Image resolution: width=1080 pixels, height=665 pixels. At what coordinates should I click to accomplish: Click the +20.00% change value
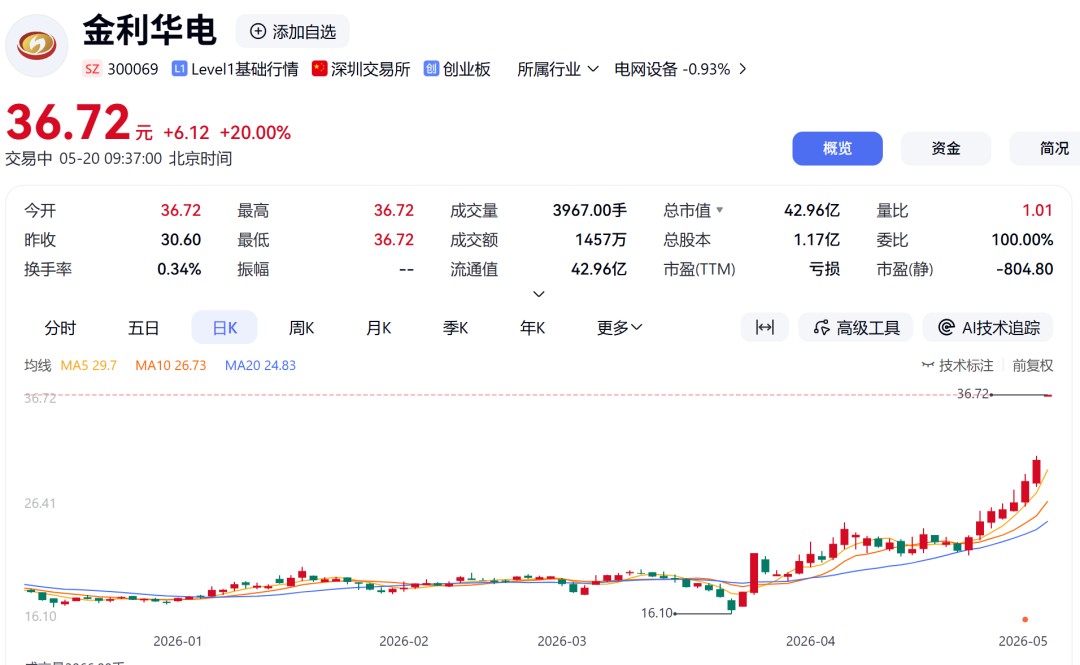(255, 132)
